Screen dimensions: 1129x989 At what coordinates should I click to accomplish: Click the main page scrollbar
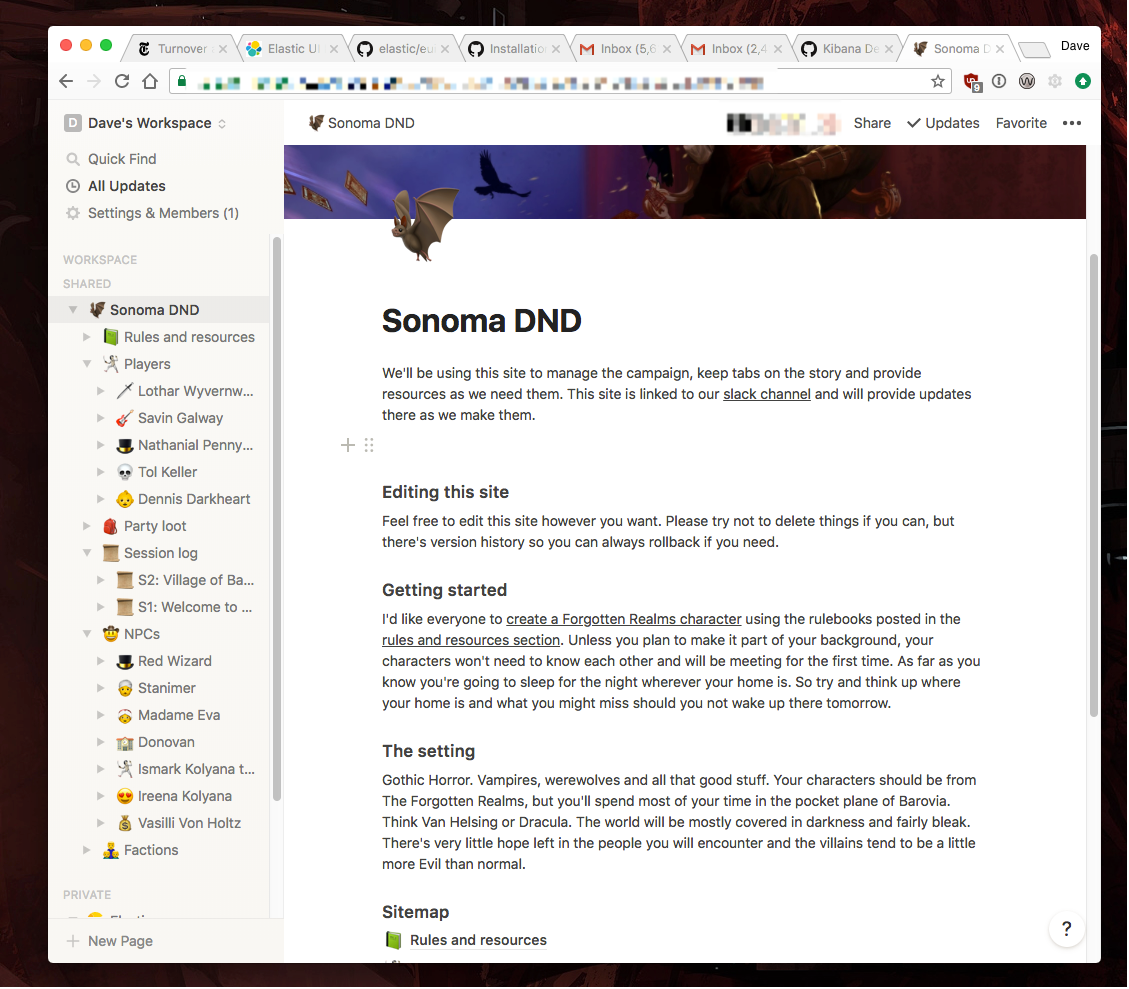(x=1093, y=484)
